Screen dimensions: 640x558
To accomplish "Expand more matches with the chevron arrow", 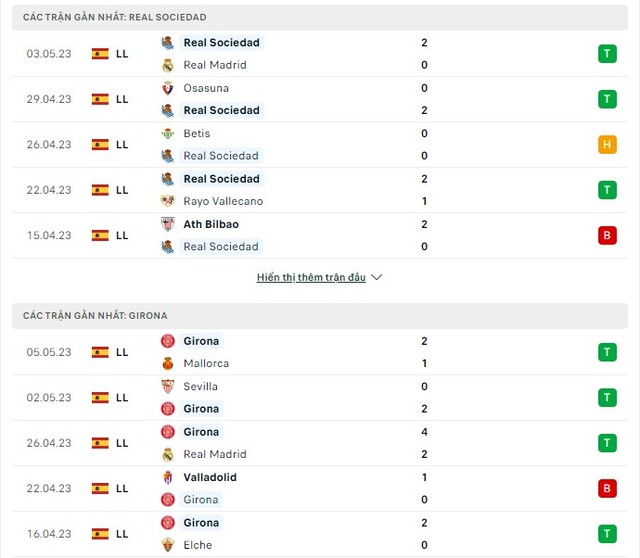I will (x=377, y=277).
